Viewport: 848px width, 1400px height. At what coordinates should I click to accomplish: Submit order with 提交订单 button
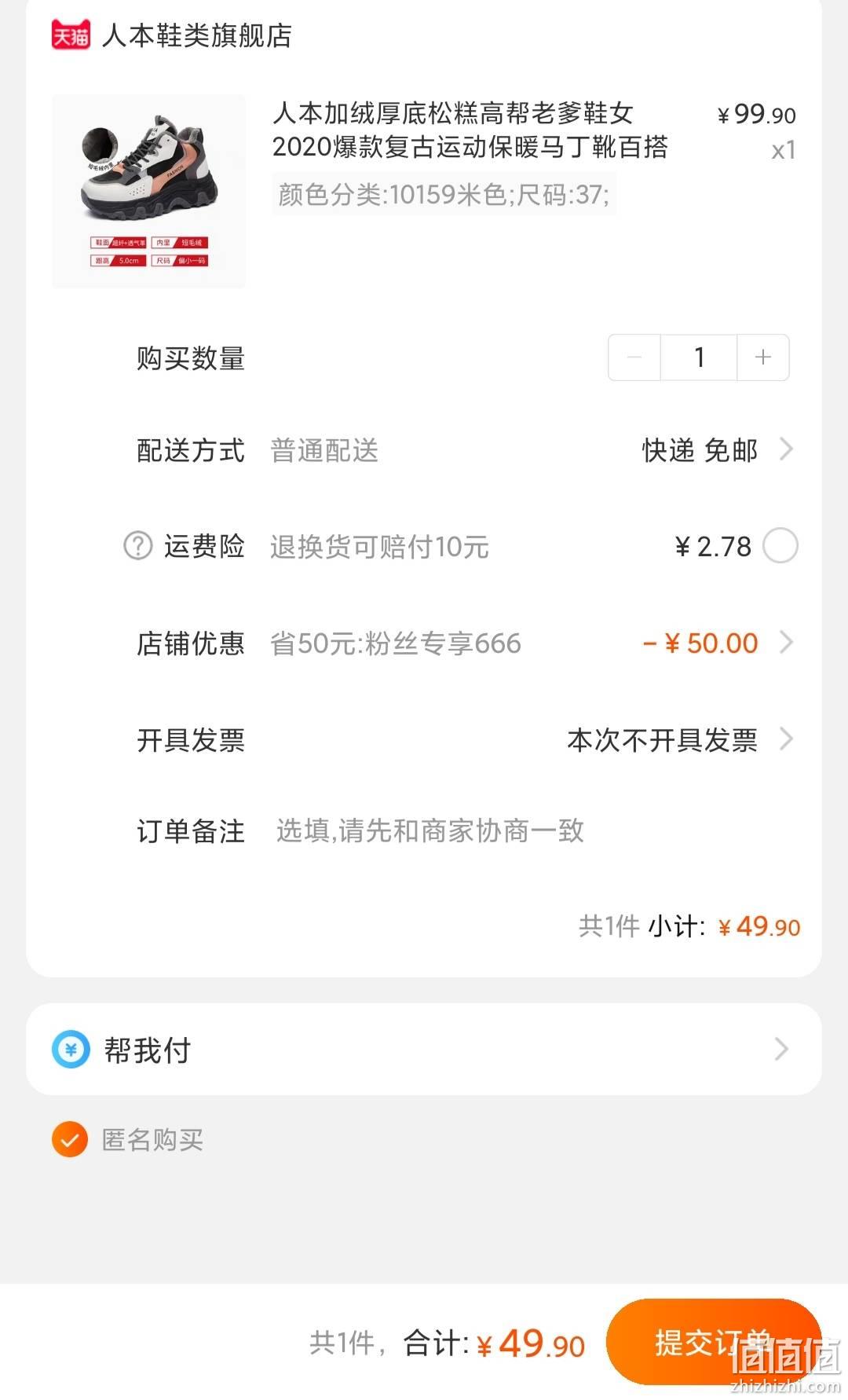point(714,1342)
